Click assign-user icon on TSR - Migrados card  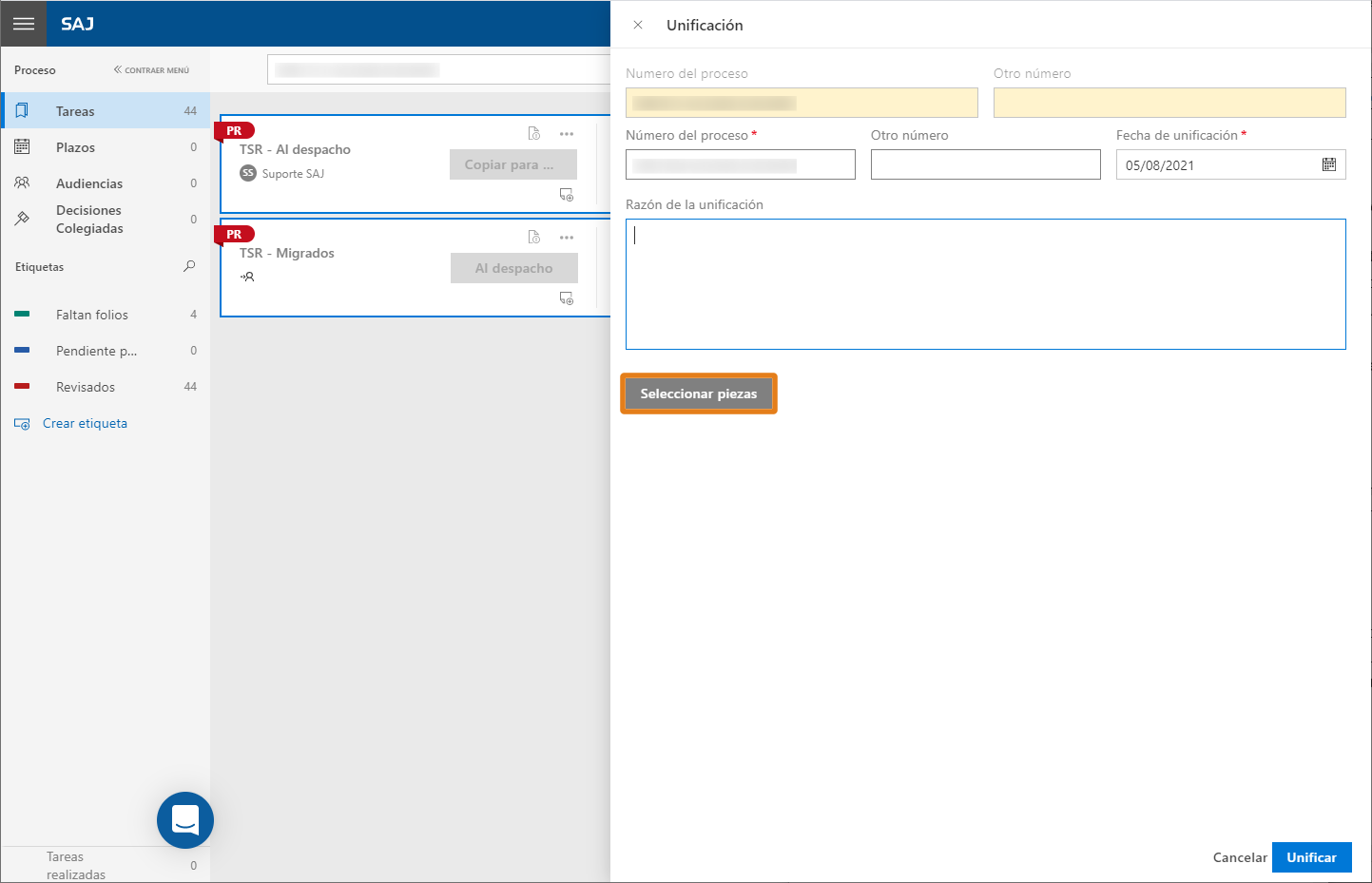point(247,277)
